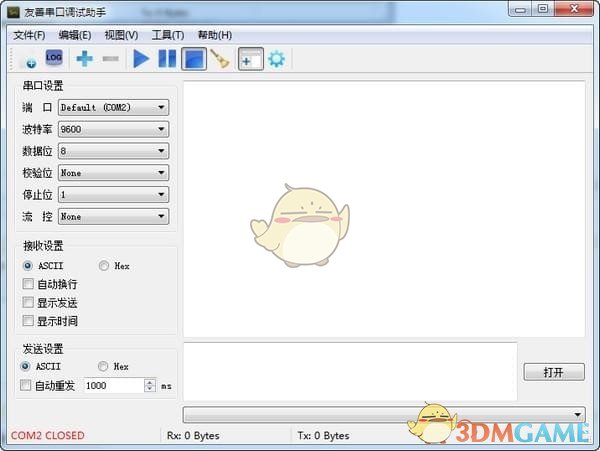Click the Rx: 0 Bytes counter
Screen dimensions: 600x451
coord(193,436)
